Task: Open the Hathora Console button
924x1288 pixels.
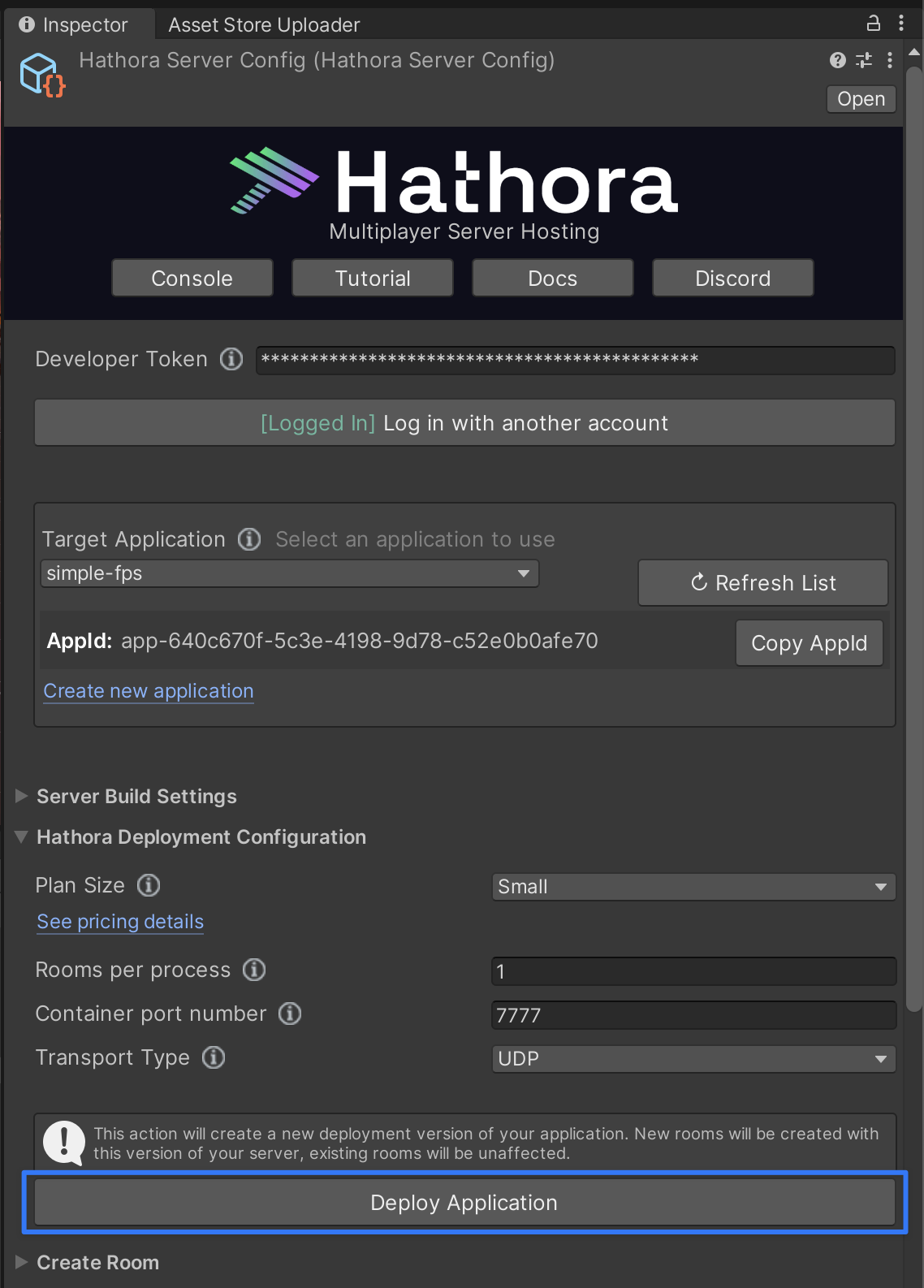Action: 192,279
